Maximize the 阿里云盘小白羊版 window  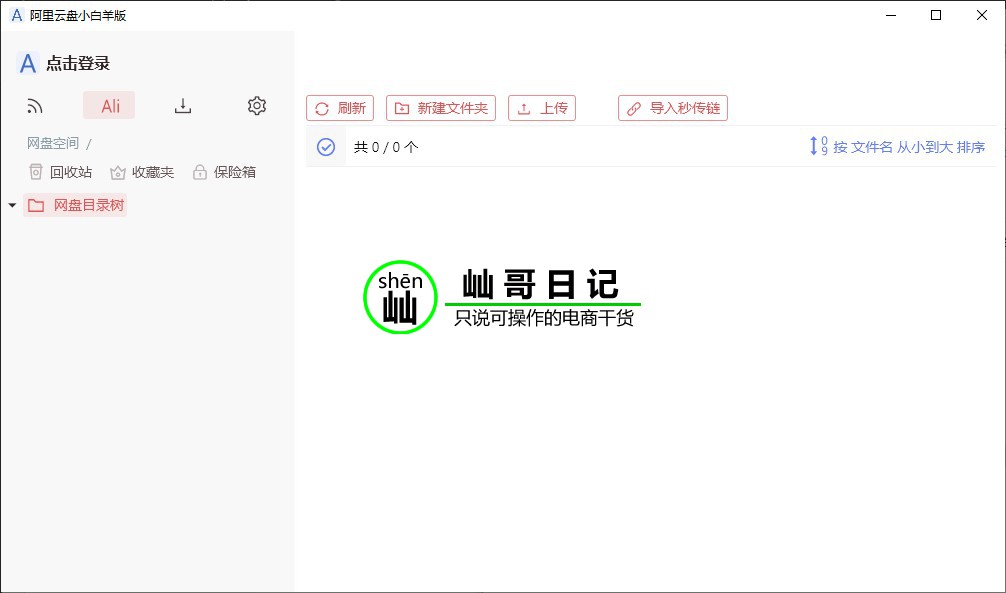tap(936, 15)
